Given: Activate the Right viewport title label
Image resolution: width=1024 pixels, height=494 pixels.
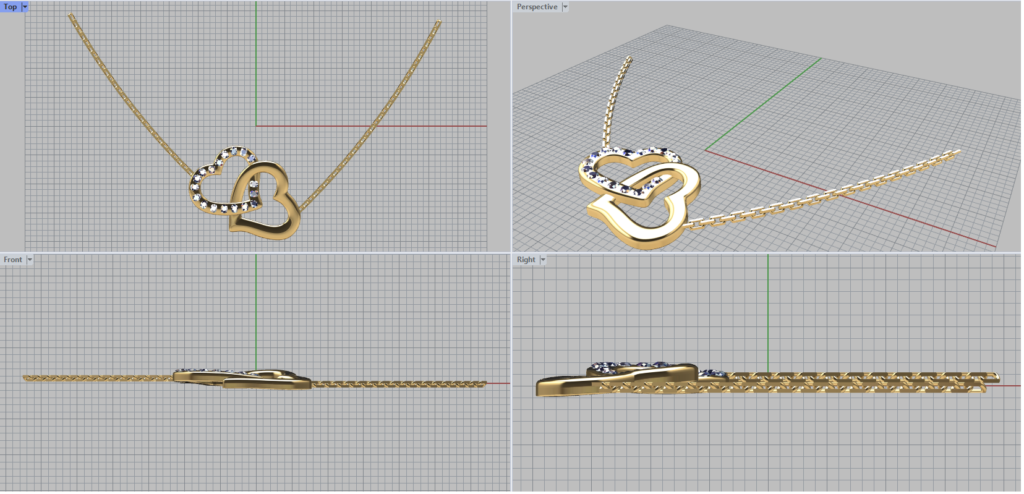Looking at the screenshot, I should pyautogui.click(x=525, y=260).
